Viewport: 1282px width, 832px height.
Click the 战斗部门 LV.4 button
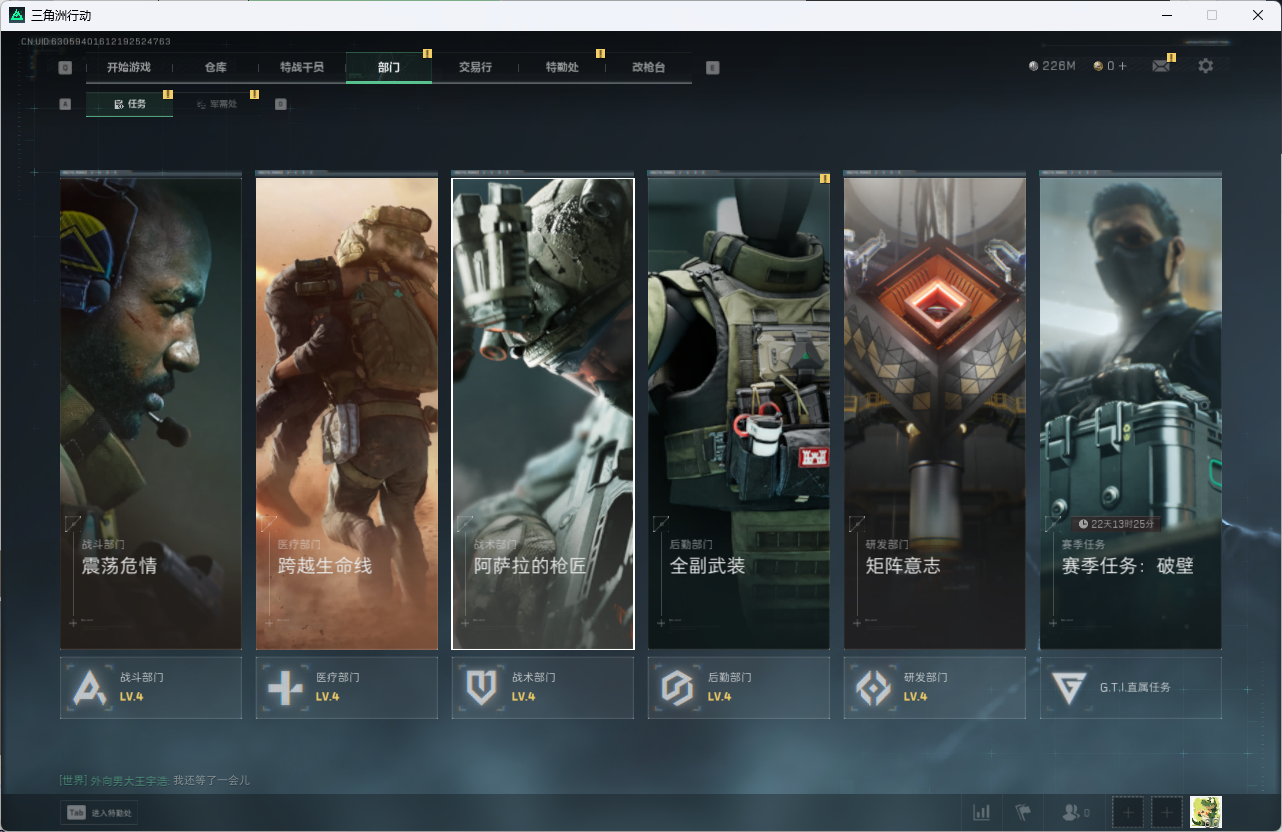(x=151, y=687)
